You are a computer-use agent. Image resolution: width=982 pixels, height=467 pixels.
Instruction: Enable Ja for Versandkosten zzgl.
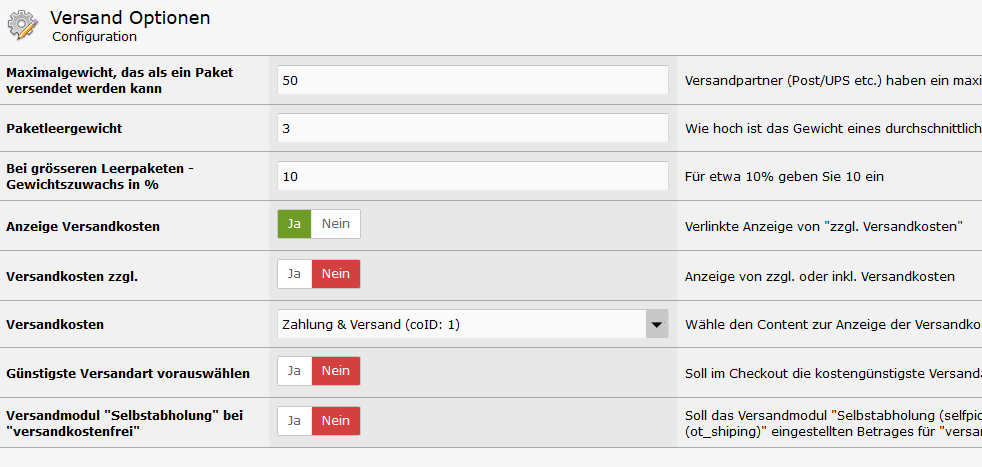[295, 274]
